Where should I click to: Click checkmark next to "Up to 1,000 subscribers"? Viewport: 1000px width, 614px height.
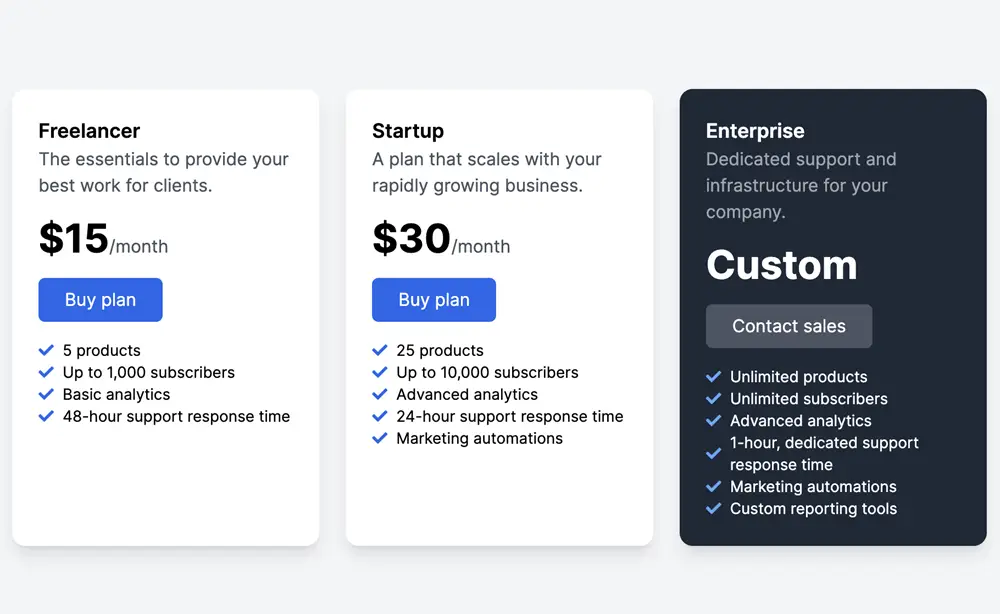[46, 372]
